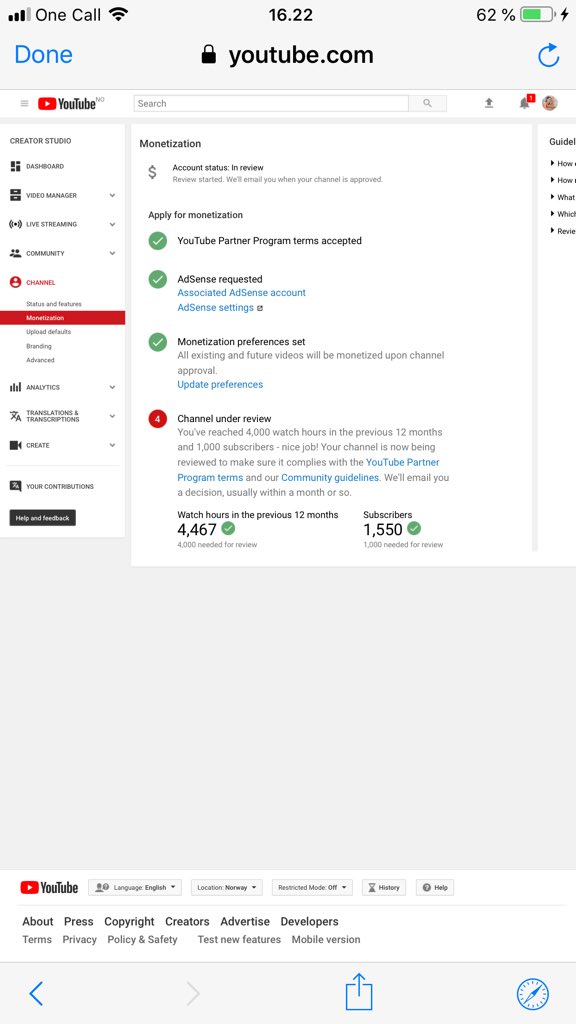
Task: Open the Location: Norway dropdown
Action: pos(227,888)
